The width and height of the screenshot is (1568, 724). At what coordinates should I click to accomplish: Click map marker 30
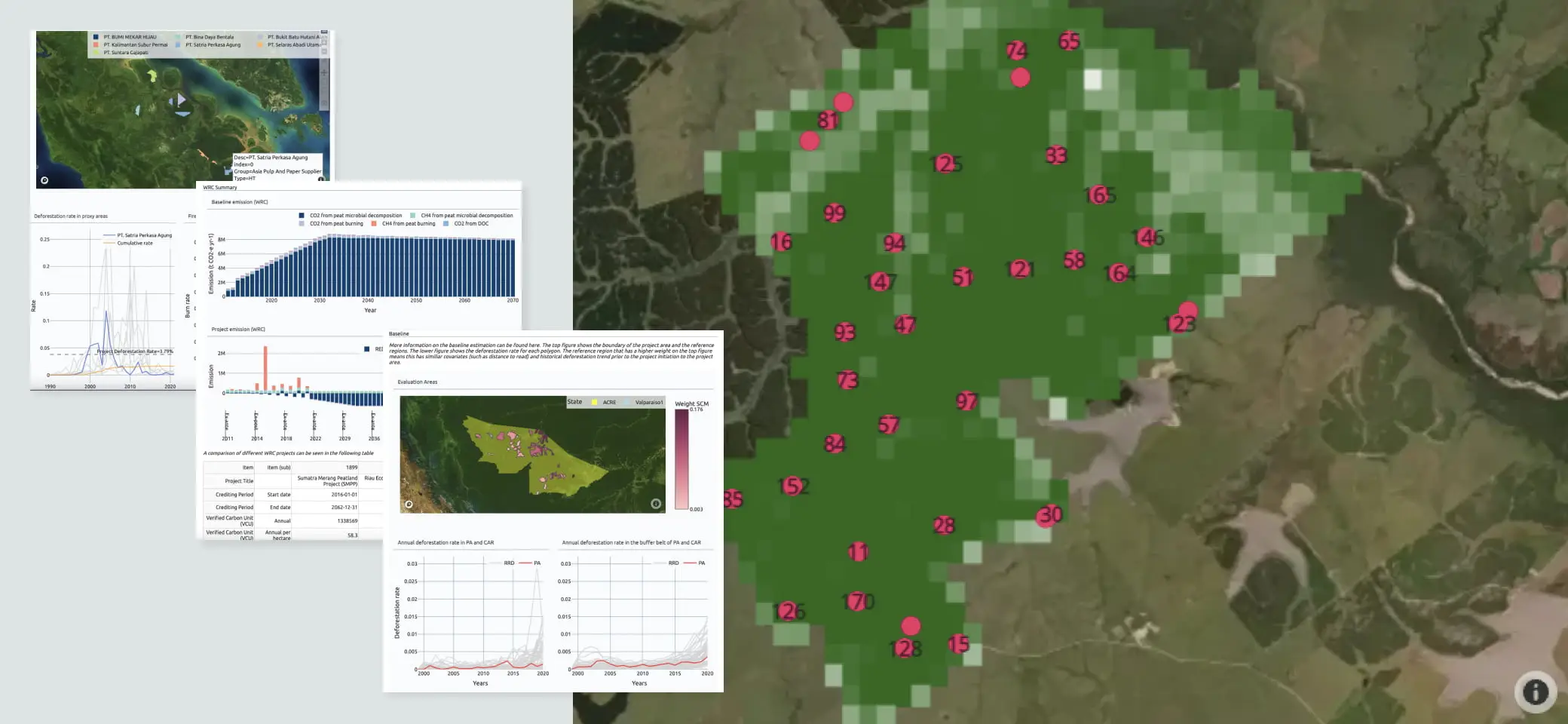click(x=1049, y=515)
